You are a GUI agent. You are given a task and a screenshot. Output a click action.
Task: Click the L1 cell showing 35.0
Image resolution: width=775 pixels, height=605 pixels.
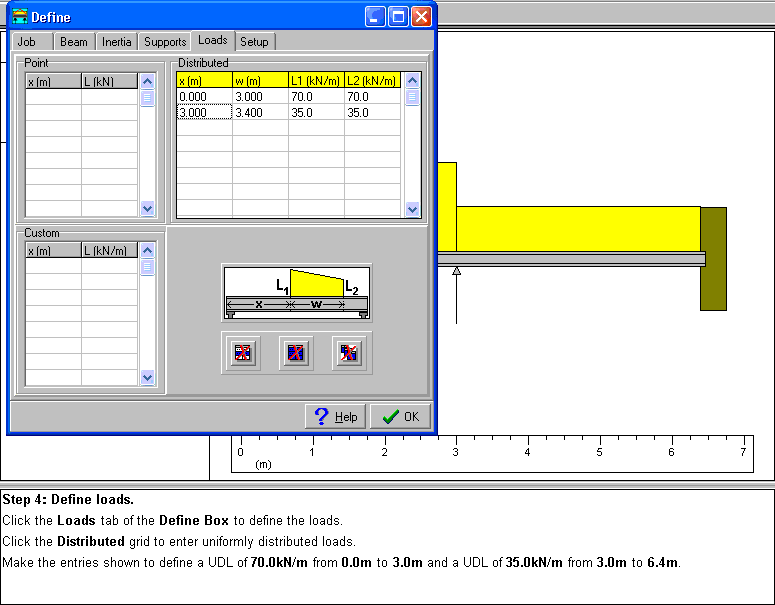tap(316, 113)
